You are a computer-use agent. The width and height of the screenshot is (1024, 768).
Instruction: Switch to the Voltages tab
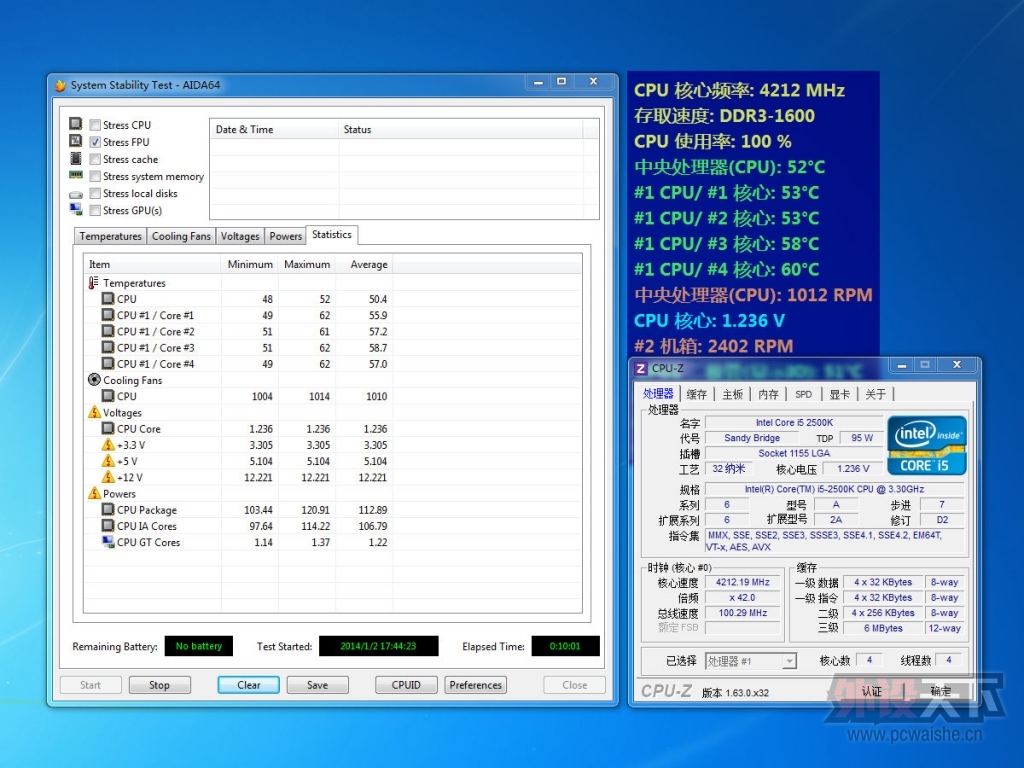point(240,236)
